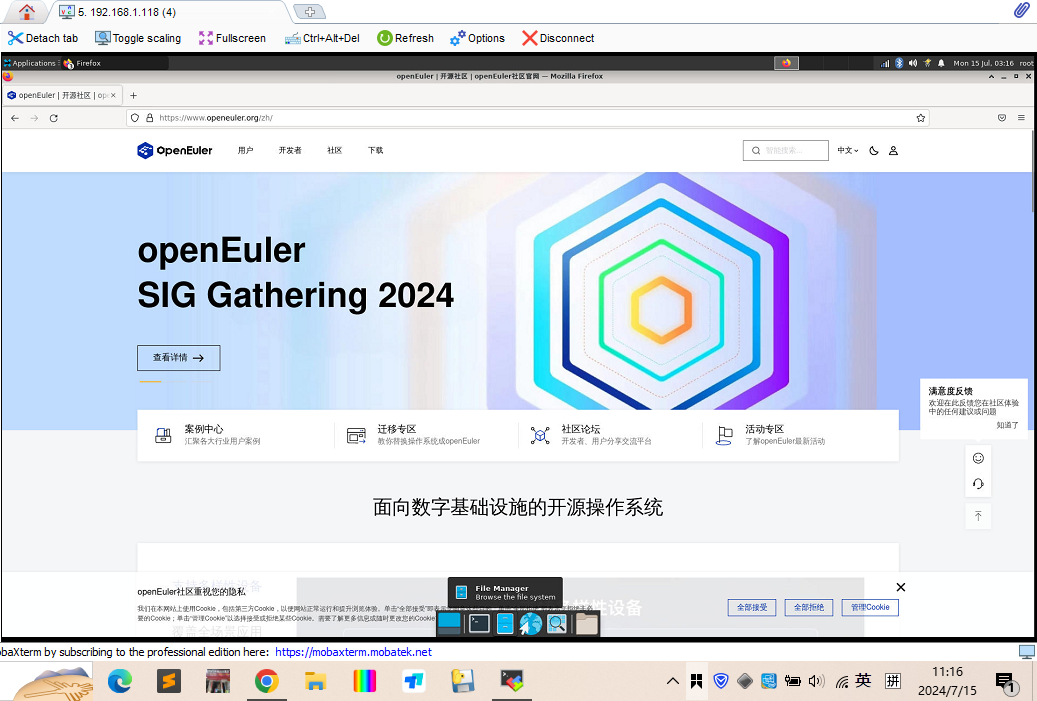Open the 开发者 navigation menu
This screenshot has height=701, width=1037.
coord(290,151)
